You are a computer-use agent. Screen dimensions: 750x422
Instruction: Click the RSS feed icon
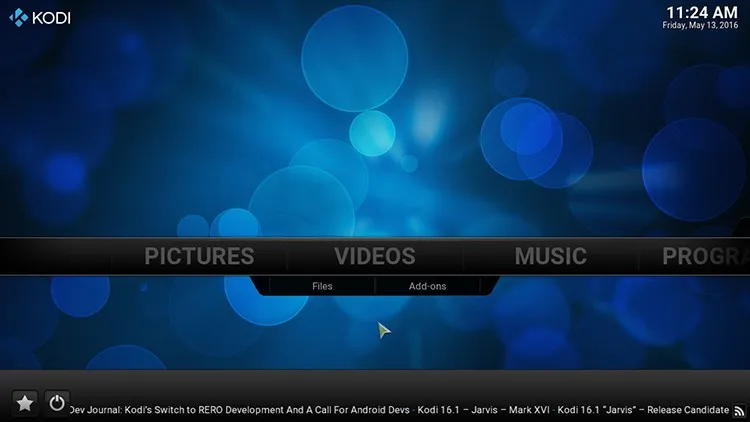739,411
